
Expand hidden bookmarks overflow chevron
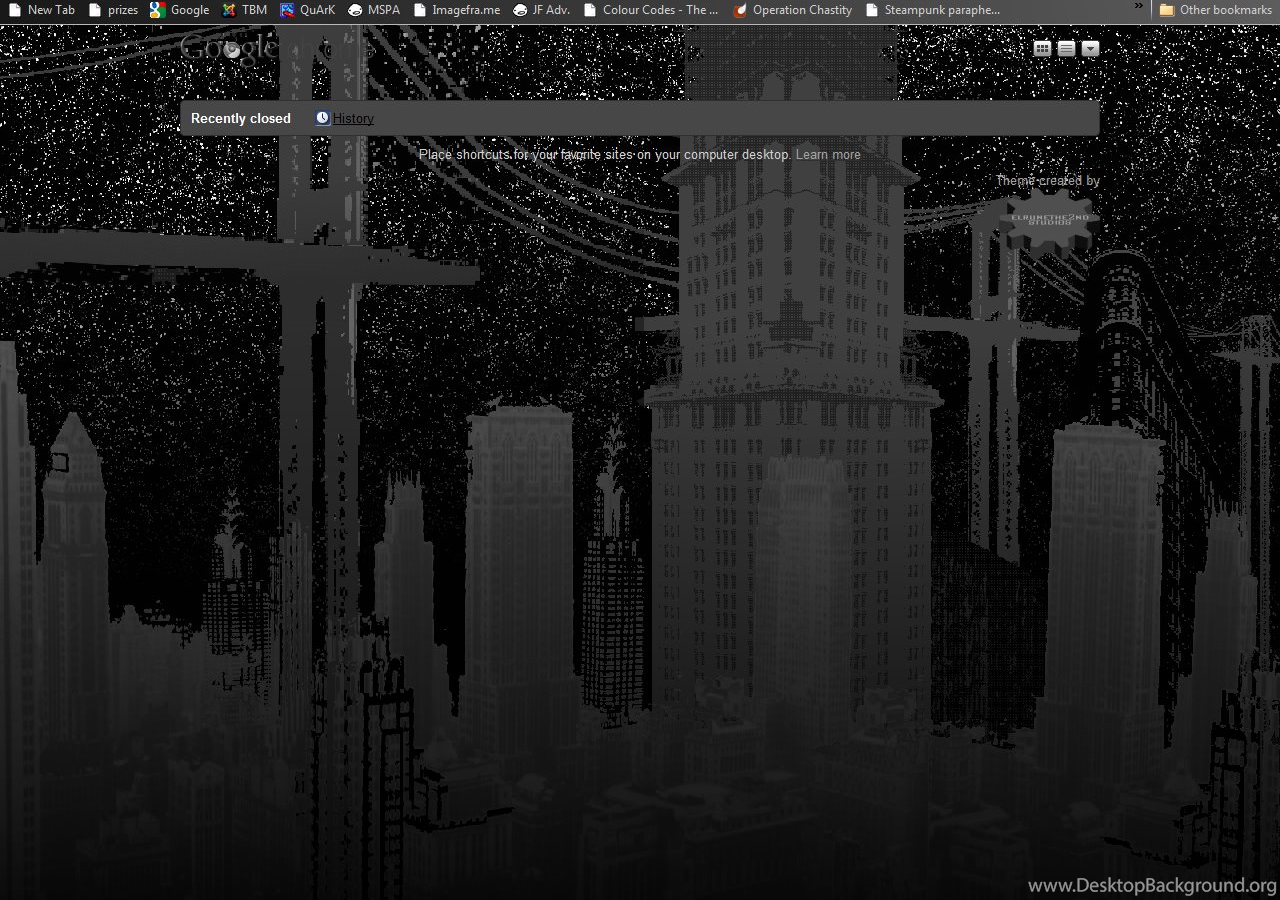tap(1138, 7)
